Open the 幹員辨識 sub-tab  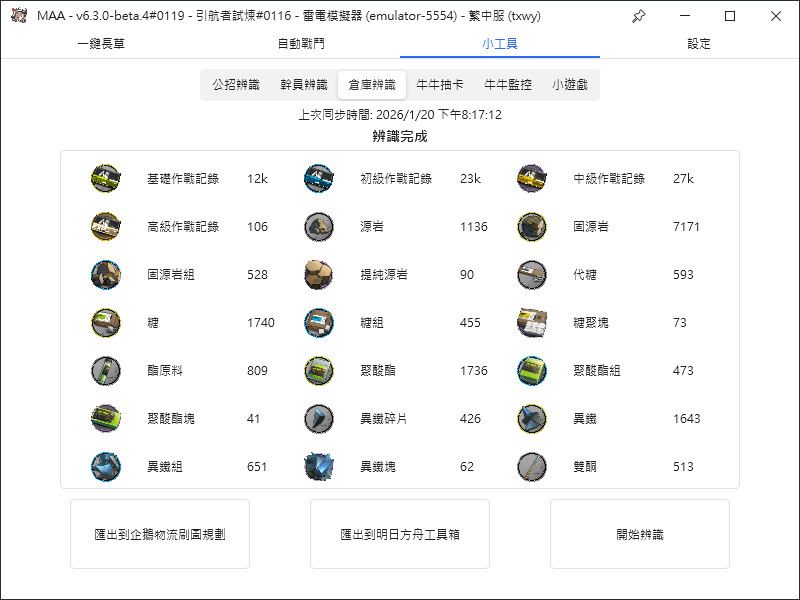click(303, 85)
